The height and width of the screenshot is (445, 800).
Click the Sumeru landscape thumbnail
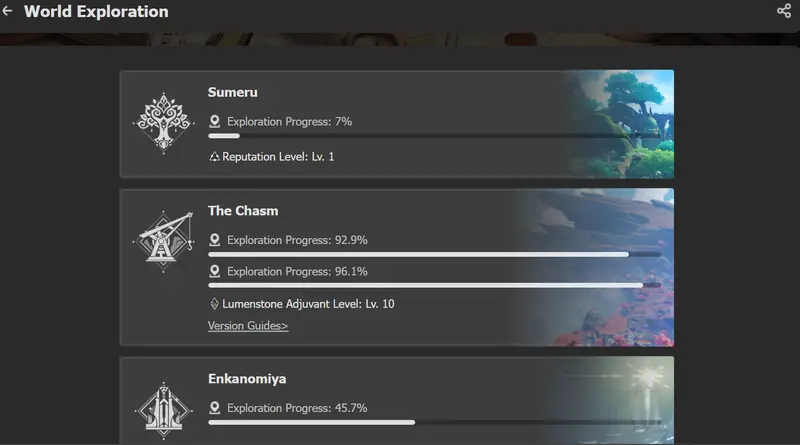tap(620, 124)
